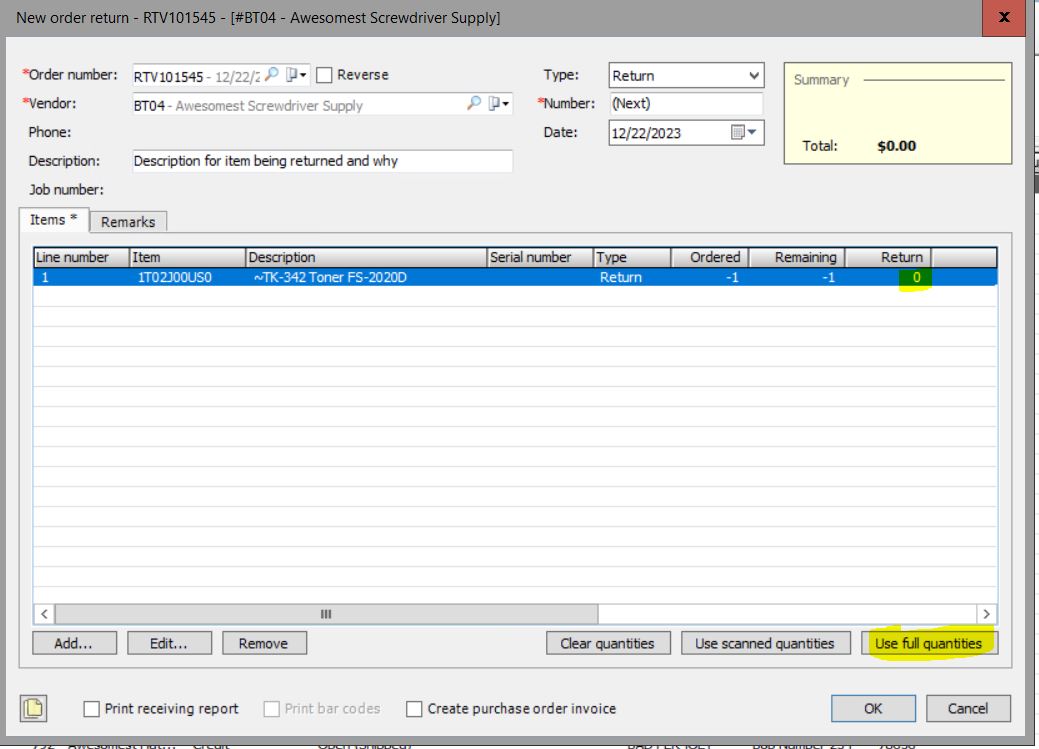1039x749 pixels.
Task: Click the Order number search magnifier icon
Action: click(272, 75)
